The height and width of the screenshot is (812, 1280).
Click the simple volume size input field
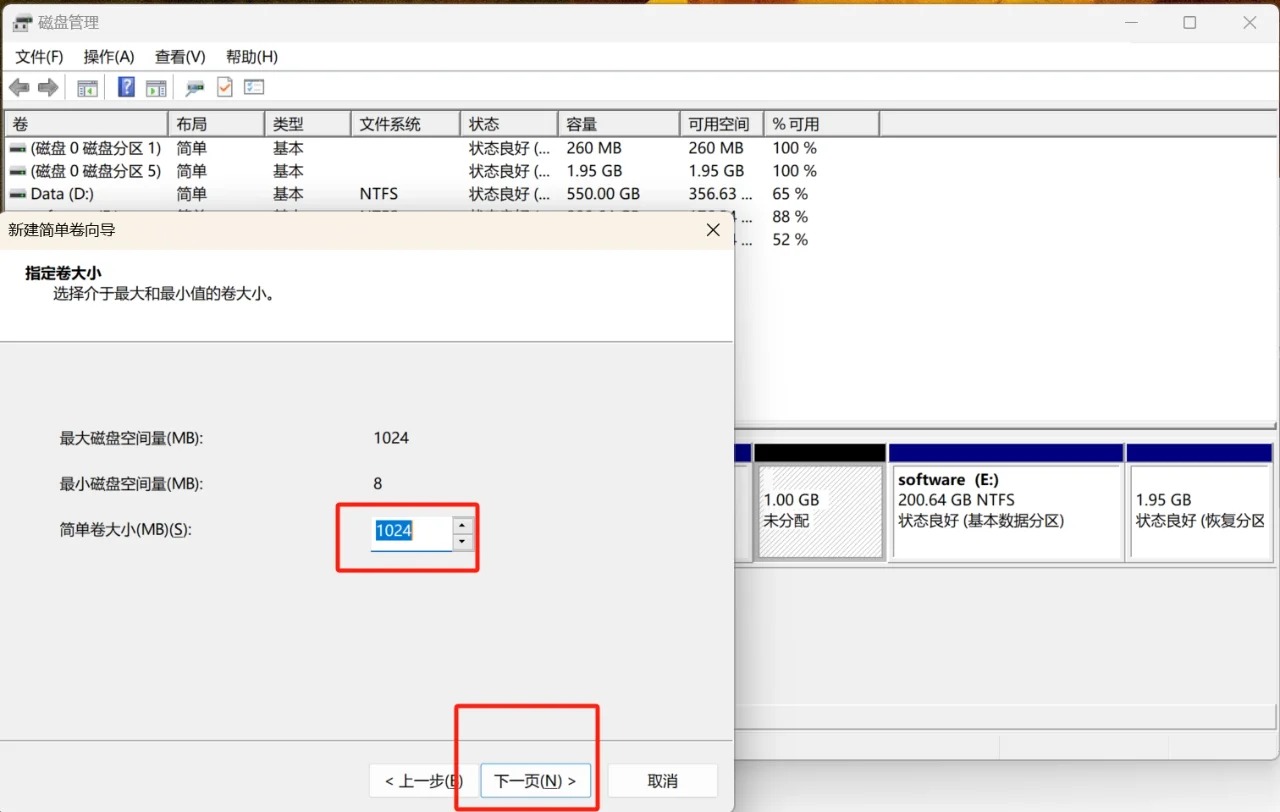pos(410,532)
